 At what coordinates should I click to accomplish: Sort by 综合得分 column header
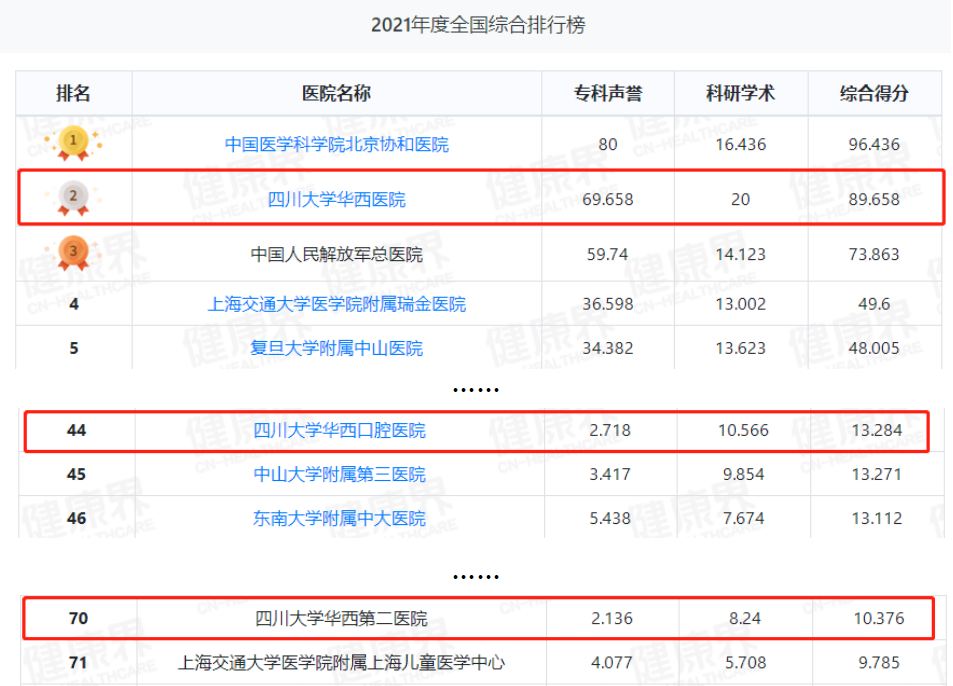coord(874,94)
